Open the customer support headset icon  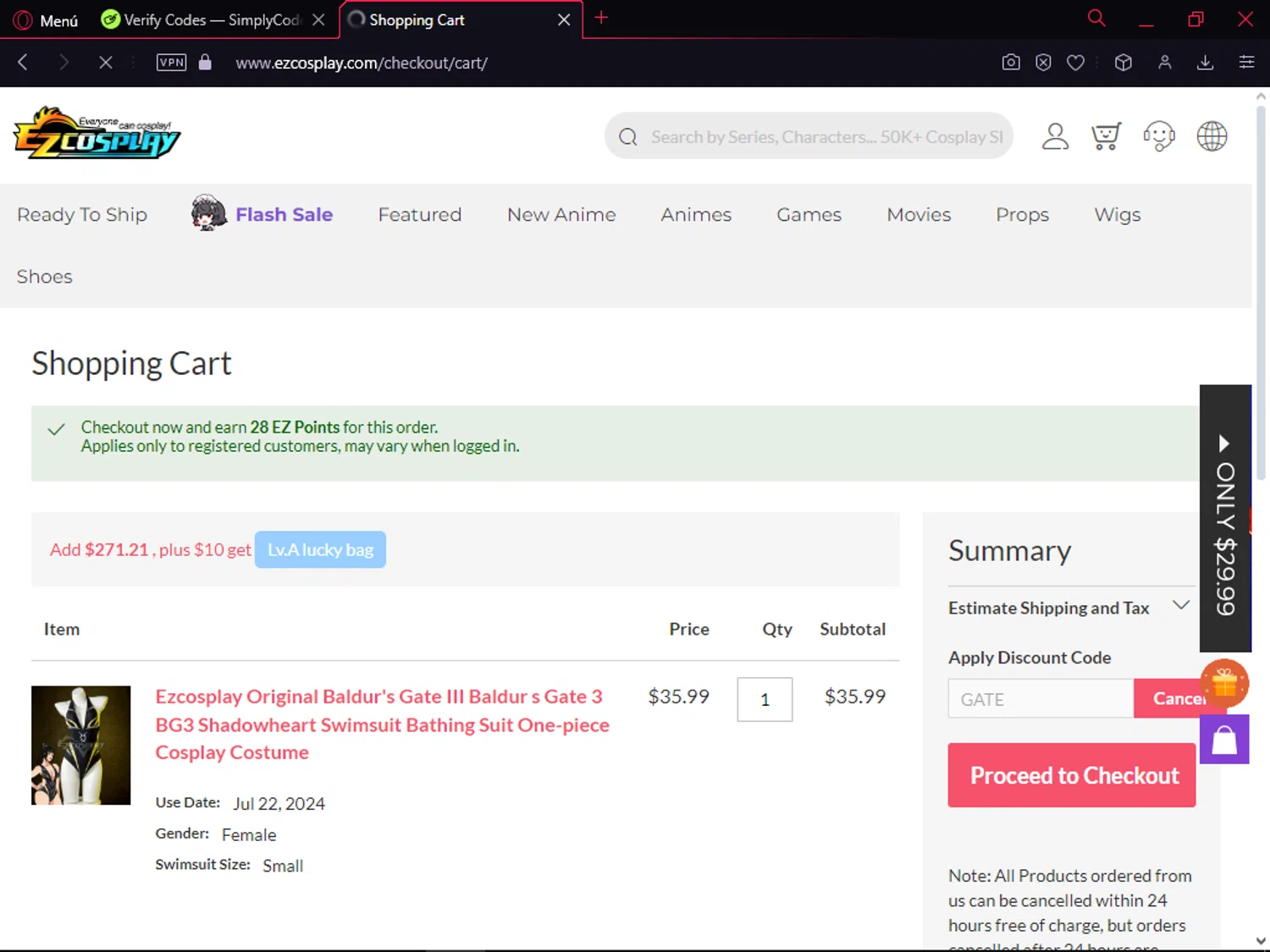click(x=1159, y=136)
